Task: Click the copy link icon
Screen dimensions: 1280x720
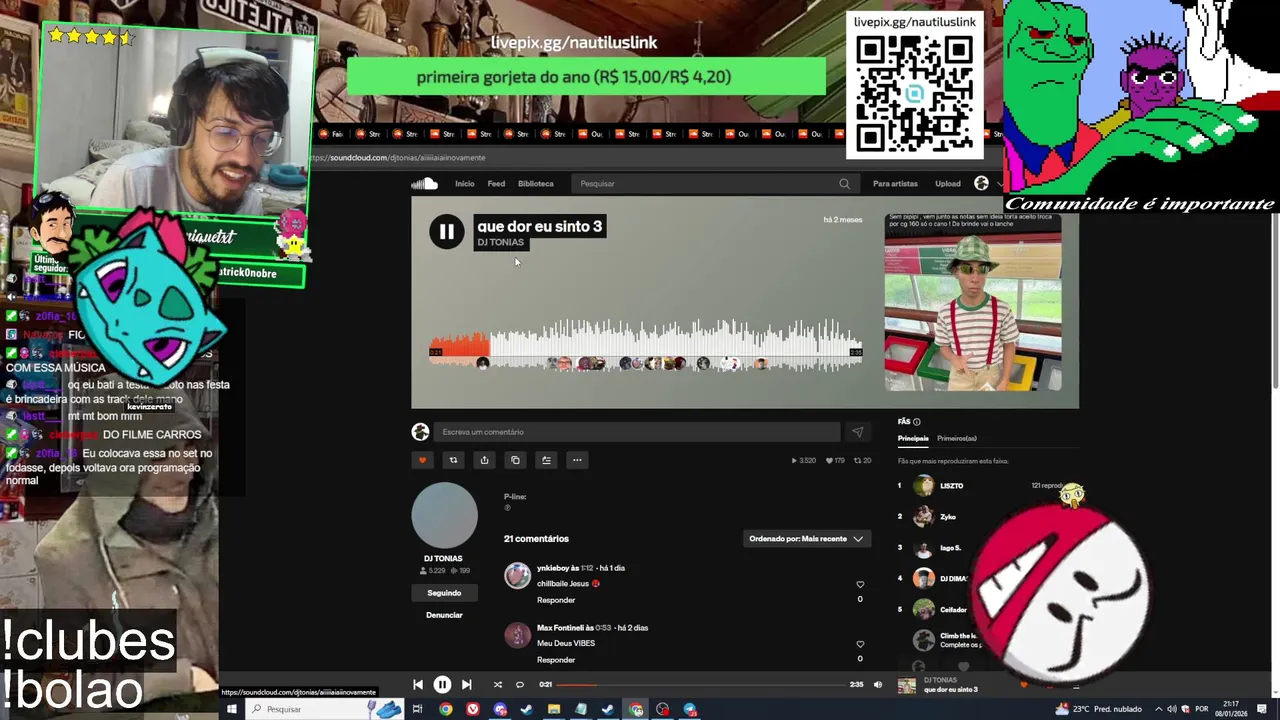Action: [x=515, y=460]
